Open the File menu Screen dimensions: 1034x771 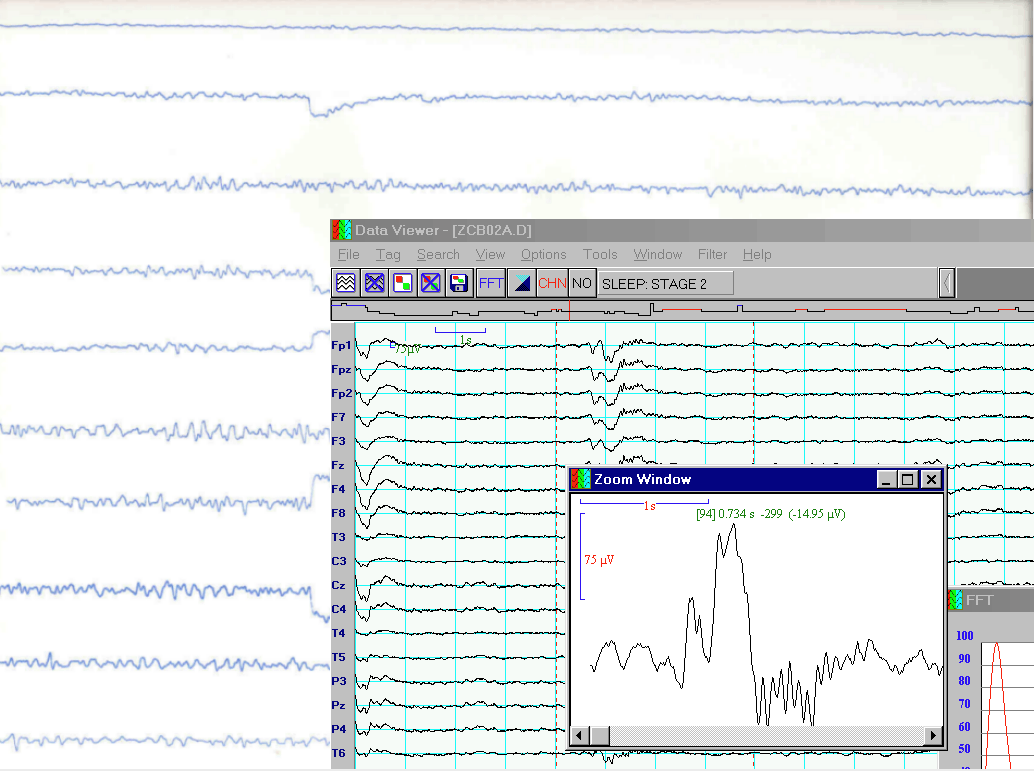pyautogui.click(x=348, y=255)
